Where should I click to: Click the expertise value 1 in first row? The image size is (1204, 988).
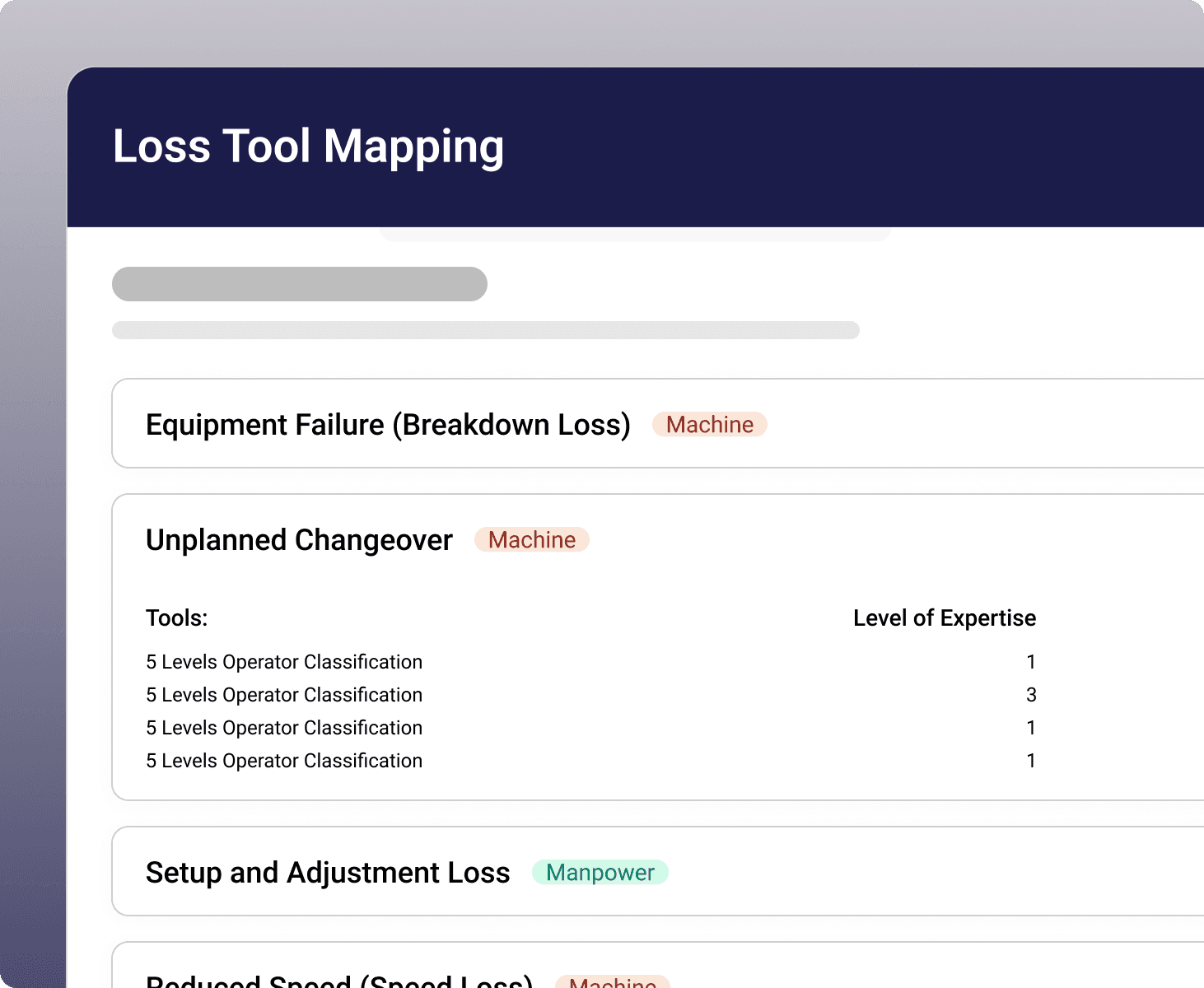[1030, 662]
